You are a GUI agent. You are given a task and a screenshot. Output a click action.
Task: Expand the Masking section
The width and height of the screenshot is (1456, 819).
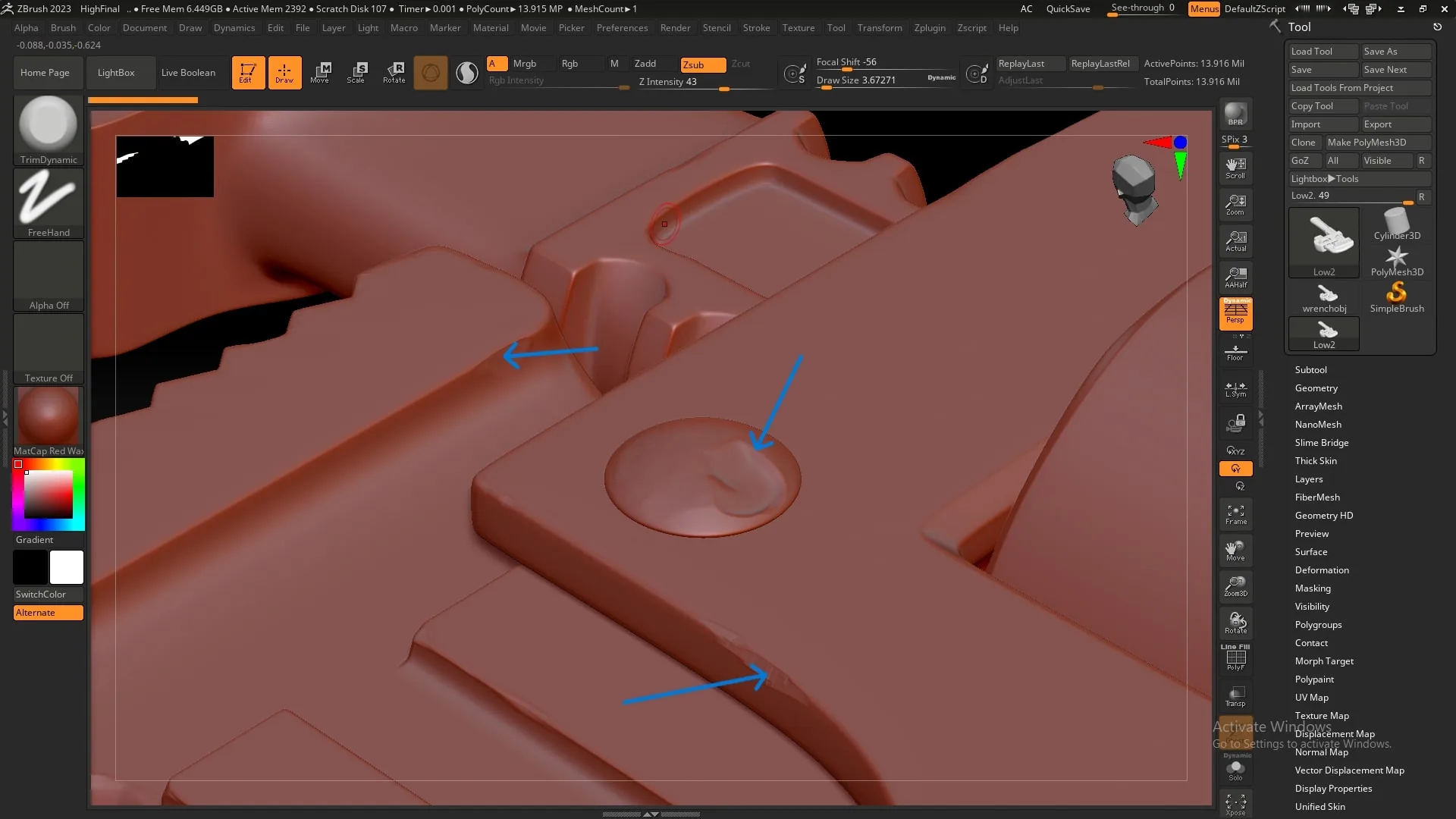[1313, 588]
